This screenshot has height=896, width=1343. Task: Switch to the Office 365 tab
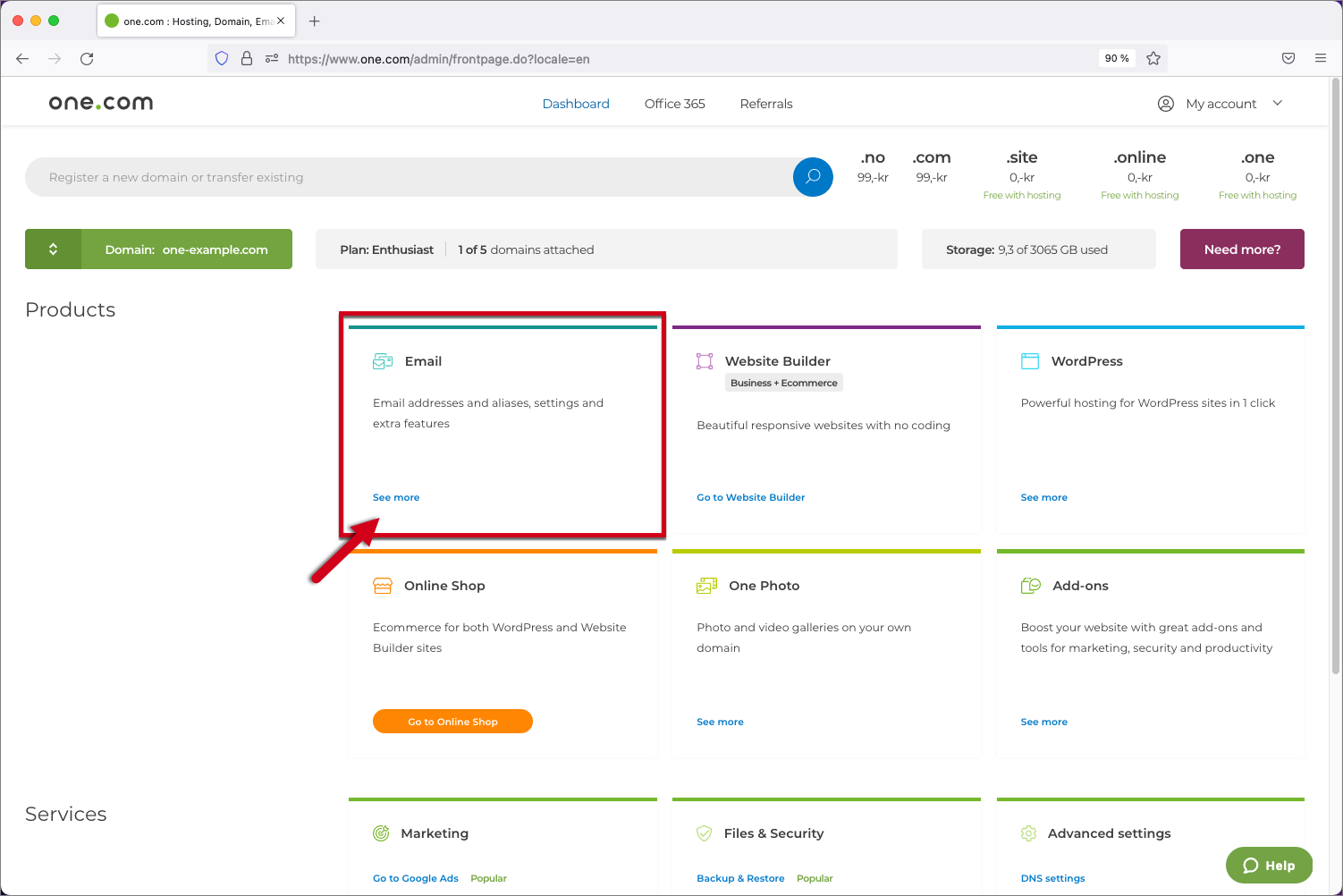pos(674,104)
